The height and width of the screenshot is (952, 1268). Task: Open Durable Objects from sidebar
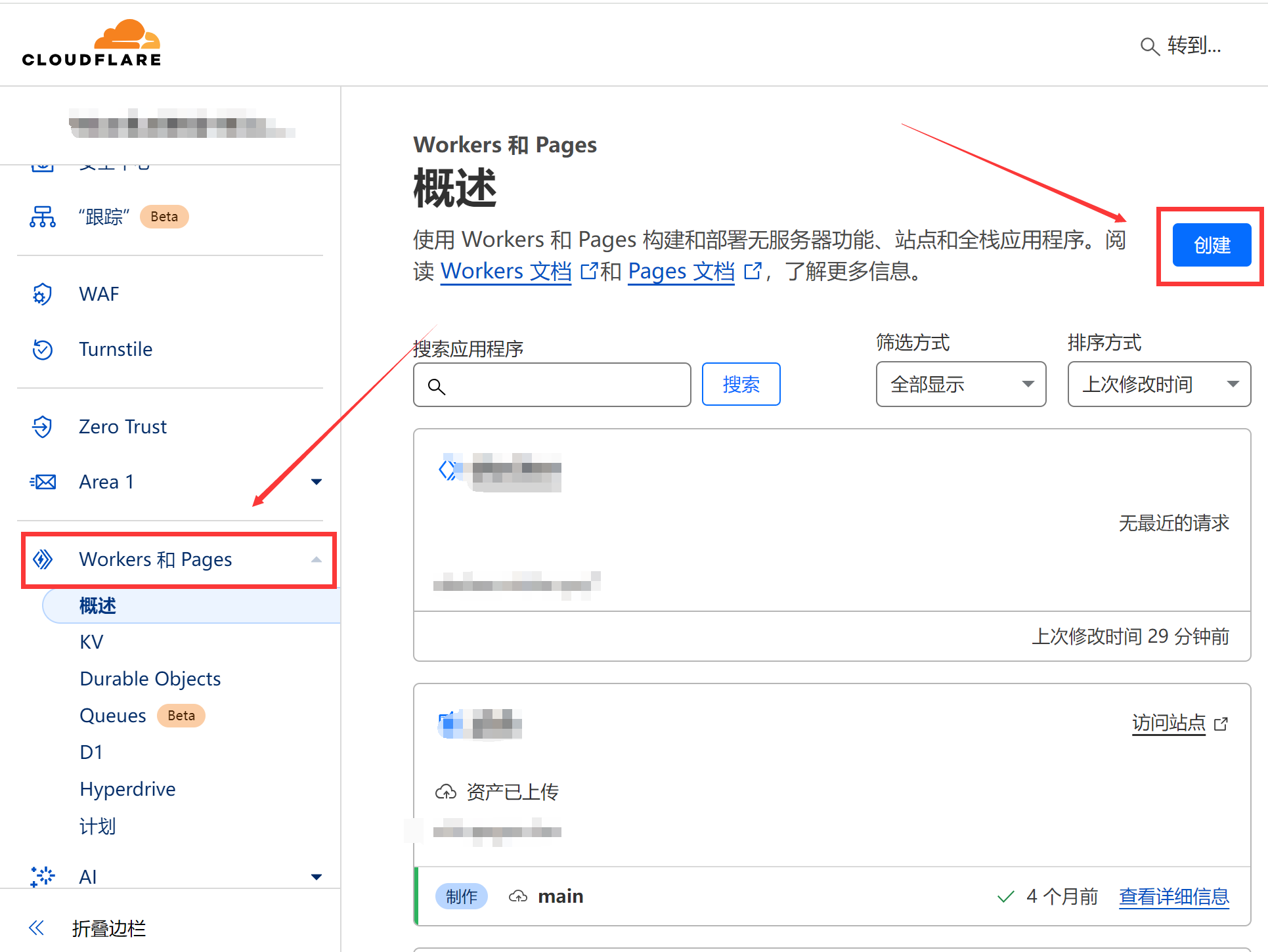[150, 678]
